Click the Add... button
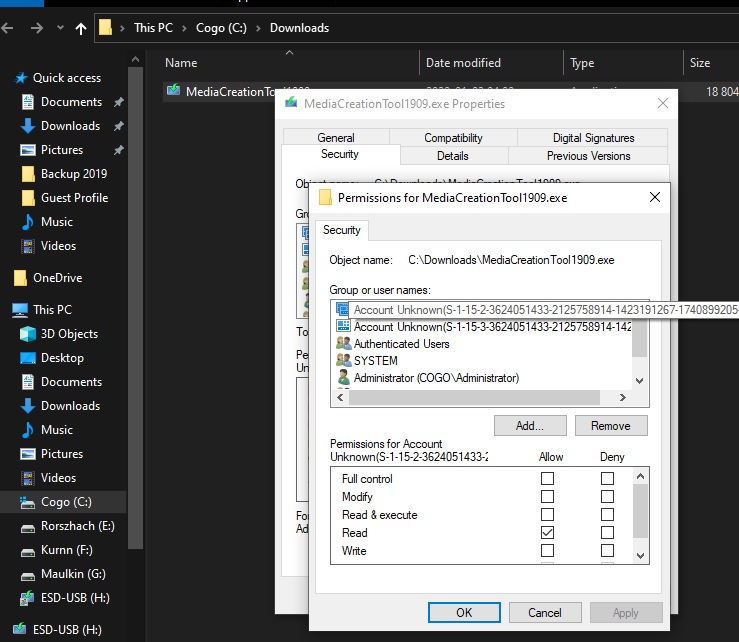This screenshot has width=739, height=642. pyautogui.click(x=530, y=426)
